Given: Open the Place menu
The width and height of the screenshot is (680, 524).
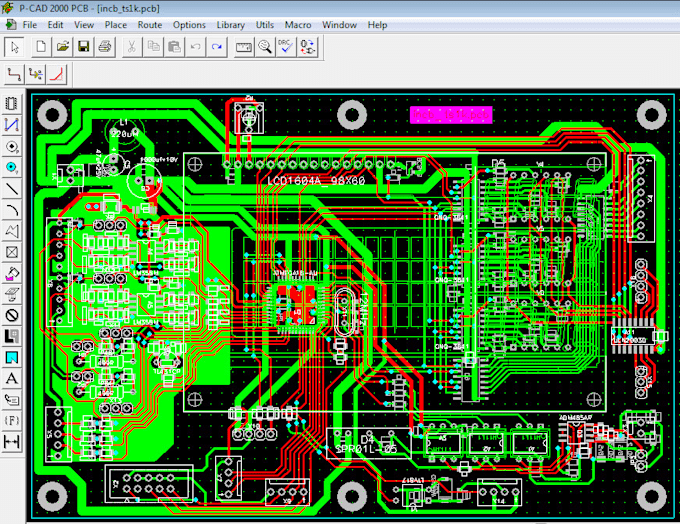Looking at the screenshot, I should [116, 25].
